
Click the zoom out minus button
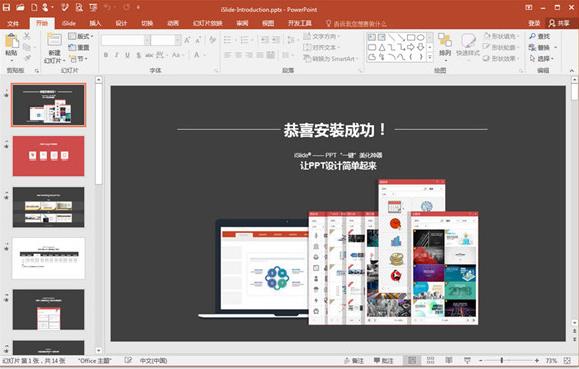pos(481,360)
